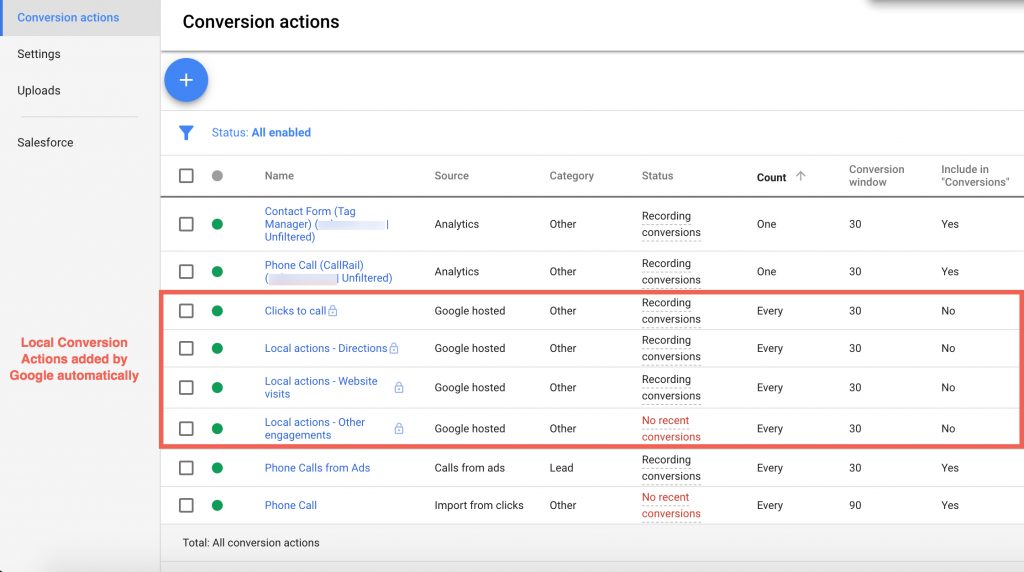
Task: Click the status dot column header
Action: coord(217,176)
